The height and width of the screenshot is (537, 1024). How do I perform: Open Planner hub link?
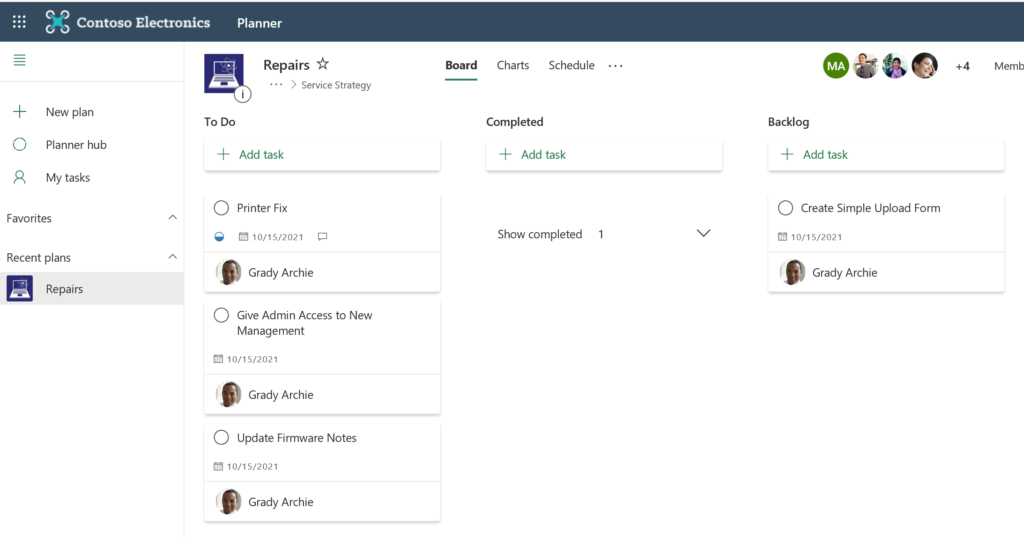(76, 144)
